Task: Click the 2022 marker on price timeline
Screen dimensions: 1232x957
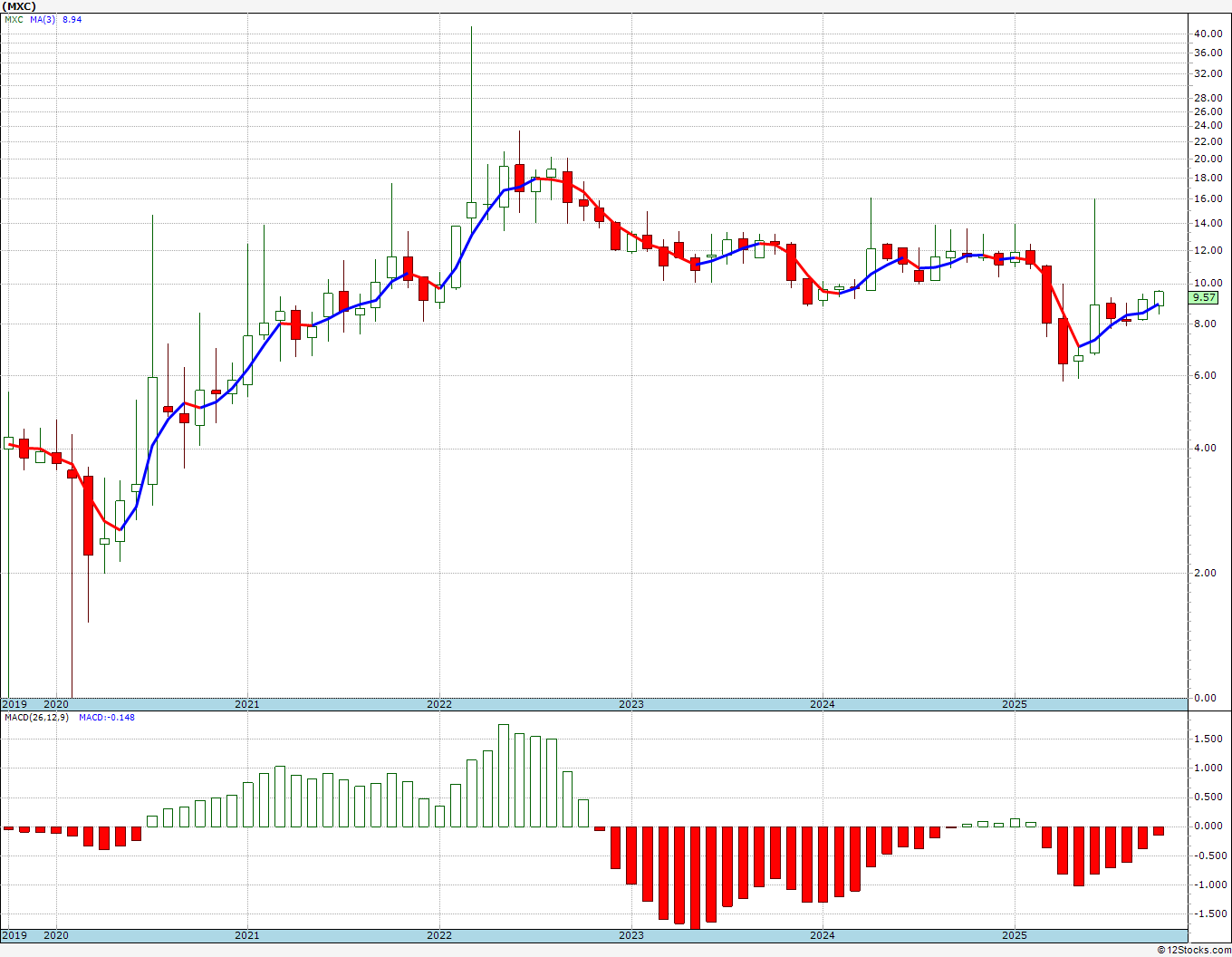Action: [439, 704]
